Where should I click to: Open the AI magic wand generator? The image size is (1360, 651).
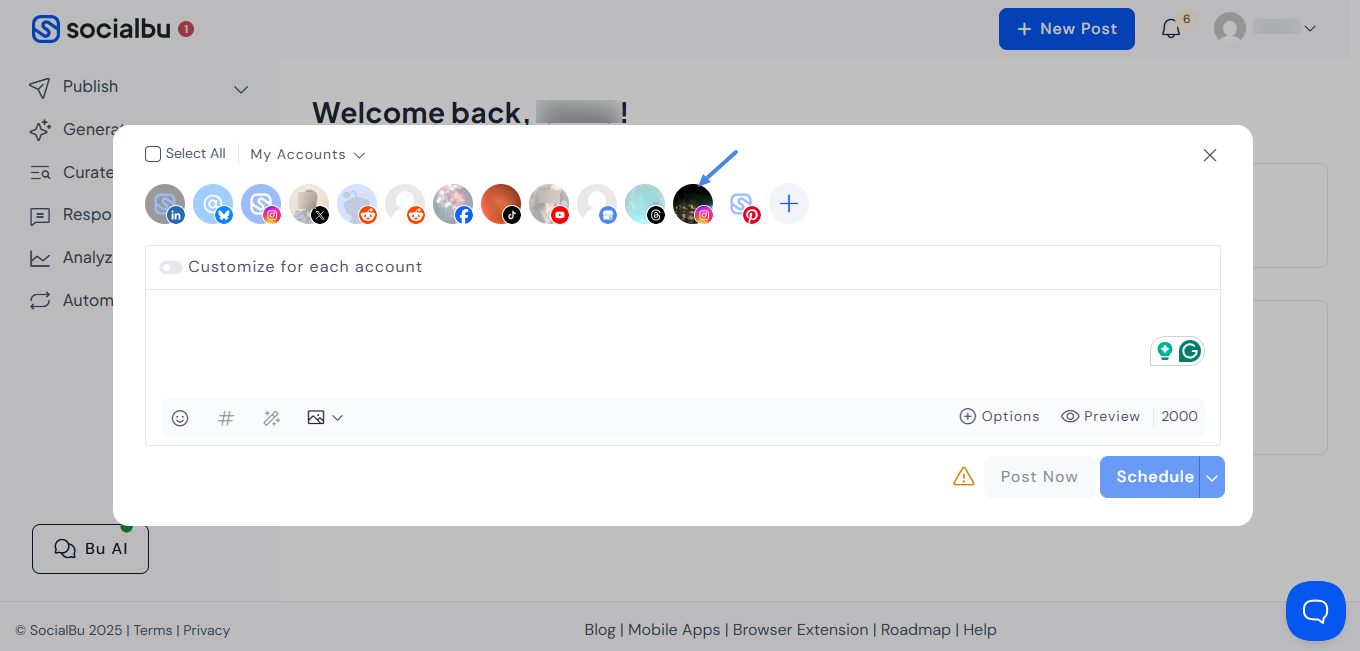(271, 418)
